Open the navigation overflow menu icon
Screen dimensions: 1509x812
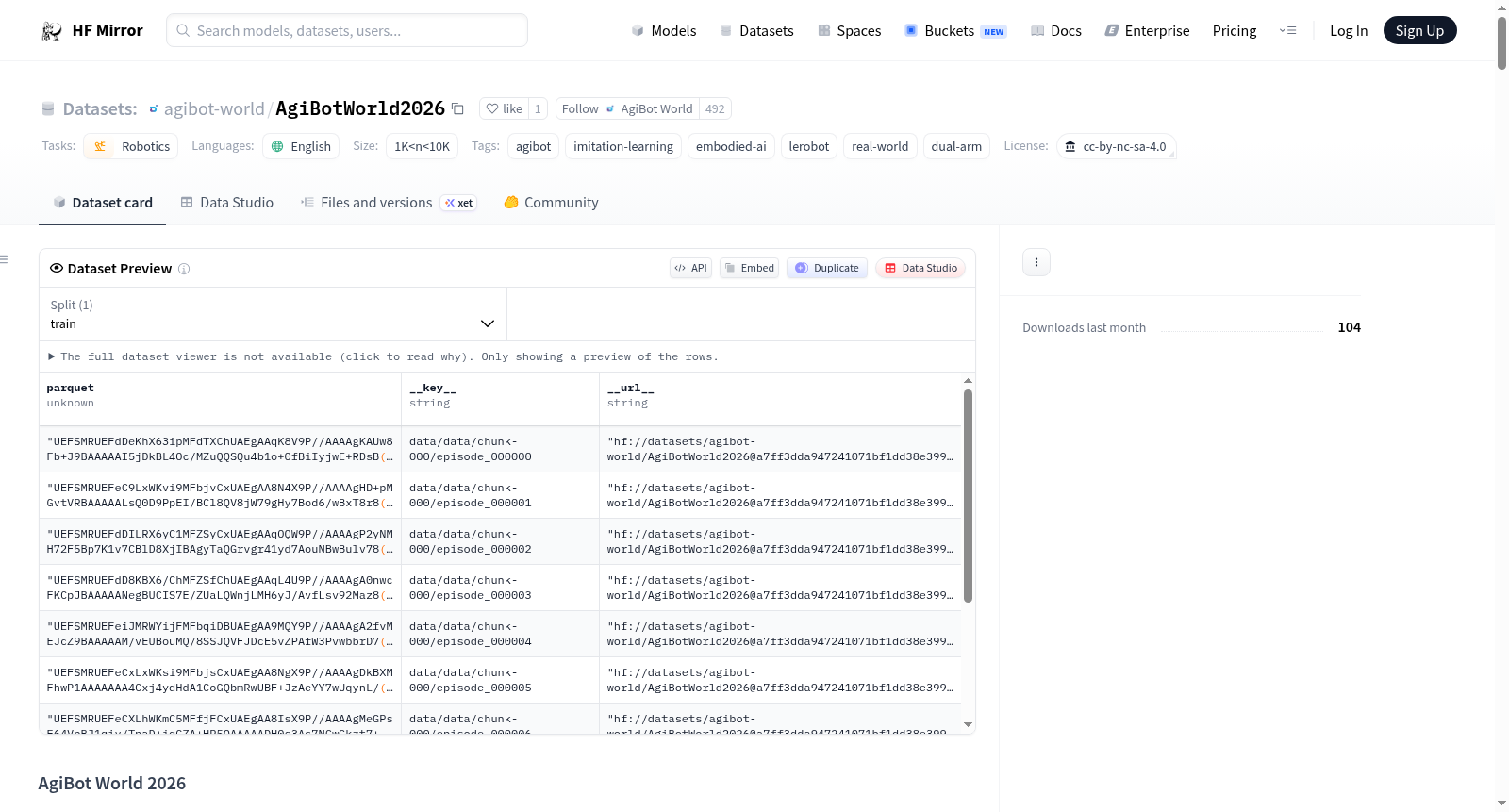tap(1287, 31)
